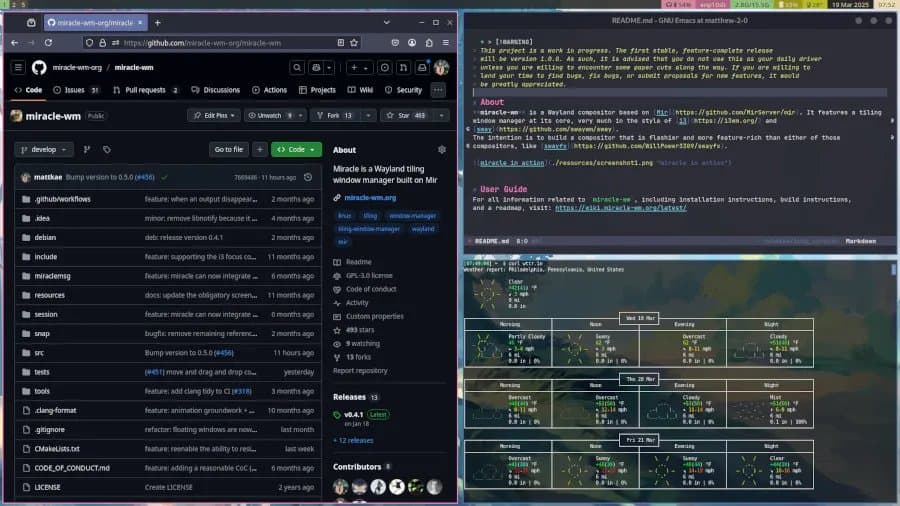Expand Star lists dropdown arrow

(x=441, y=116)
